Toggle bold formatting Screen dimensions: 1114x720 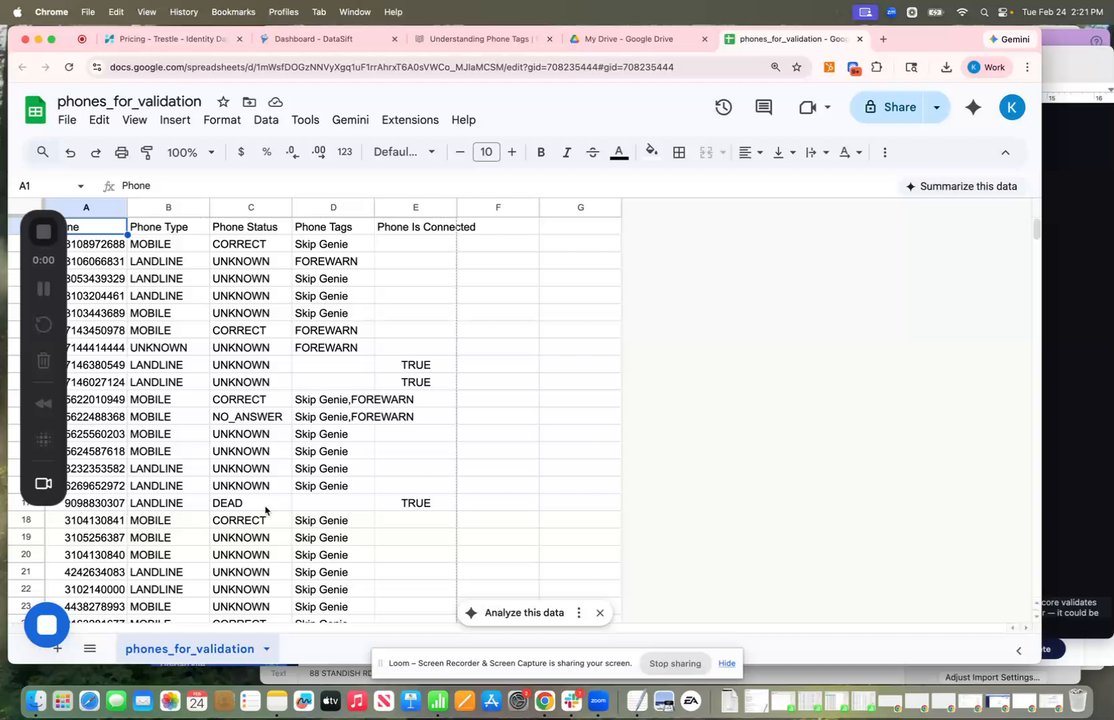[x=541, y=152]
